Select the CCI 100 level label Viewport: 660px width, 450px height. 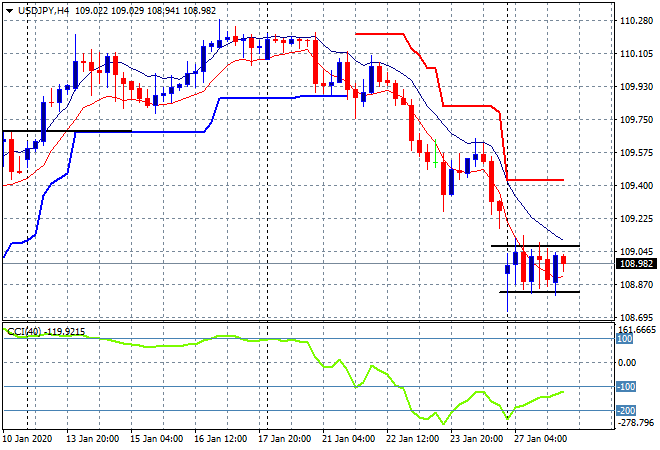625,339
